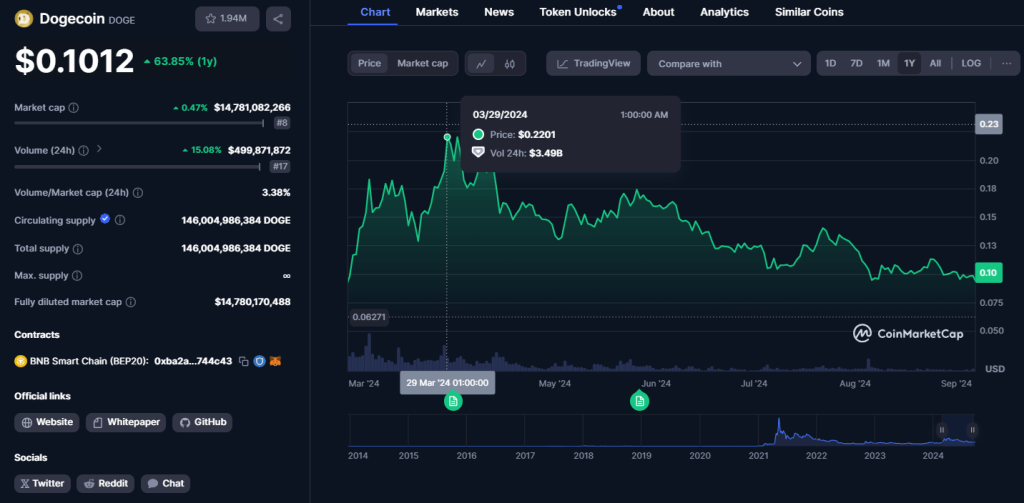
Task: Click the right handle of timeline range slider
Action: [x=970, y=430]
